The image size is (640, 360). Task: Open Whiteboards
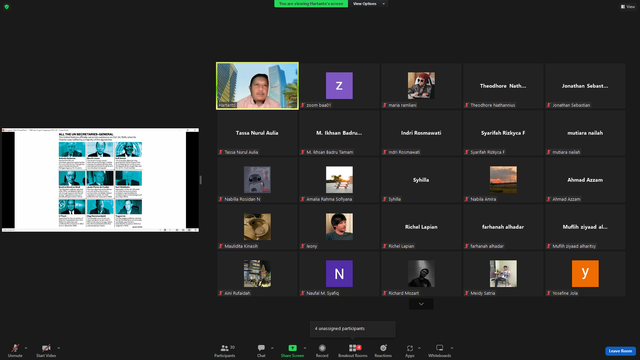(x=439, y=350)
